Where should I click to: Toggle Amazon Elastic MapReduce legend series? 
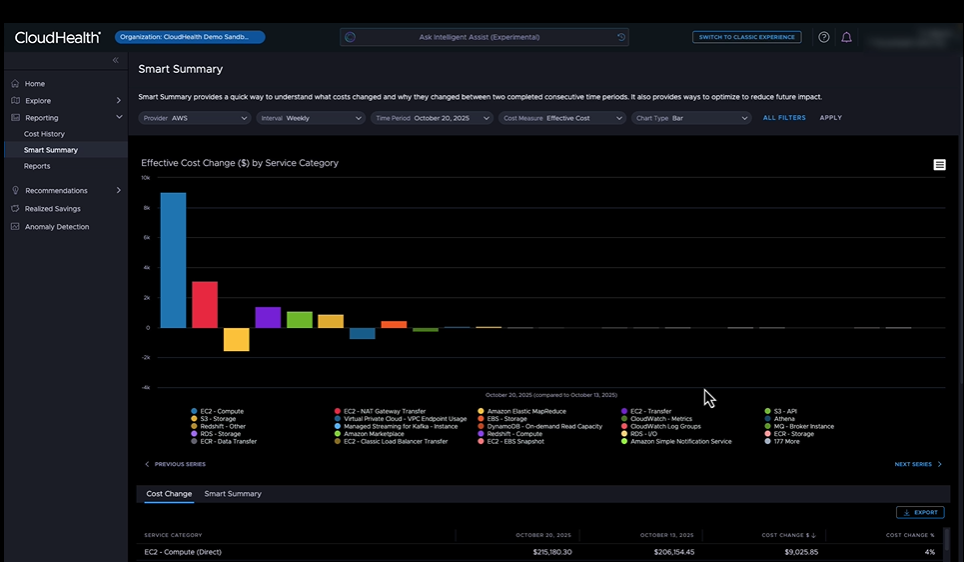(522, 411)
